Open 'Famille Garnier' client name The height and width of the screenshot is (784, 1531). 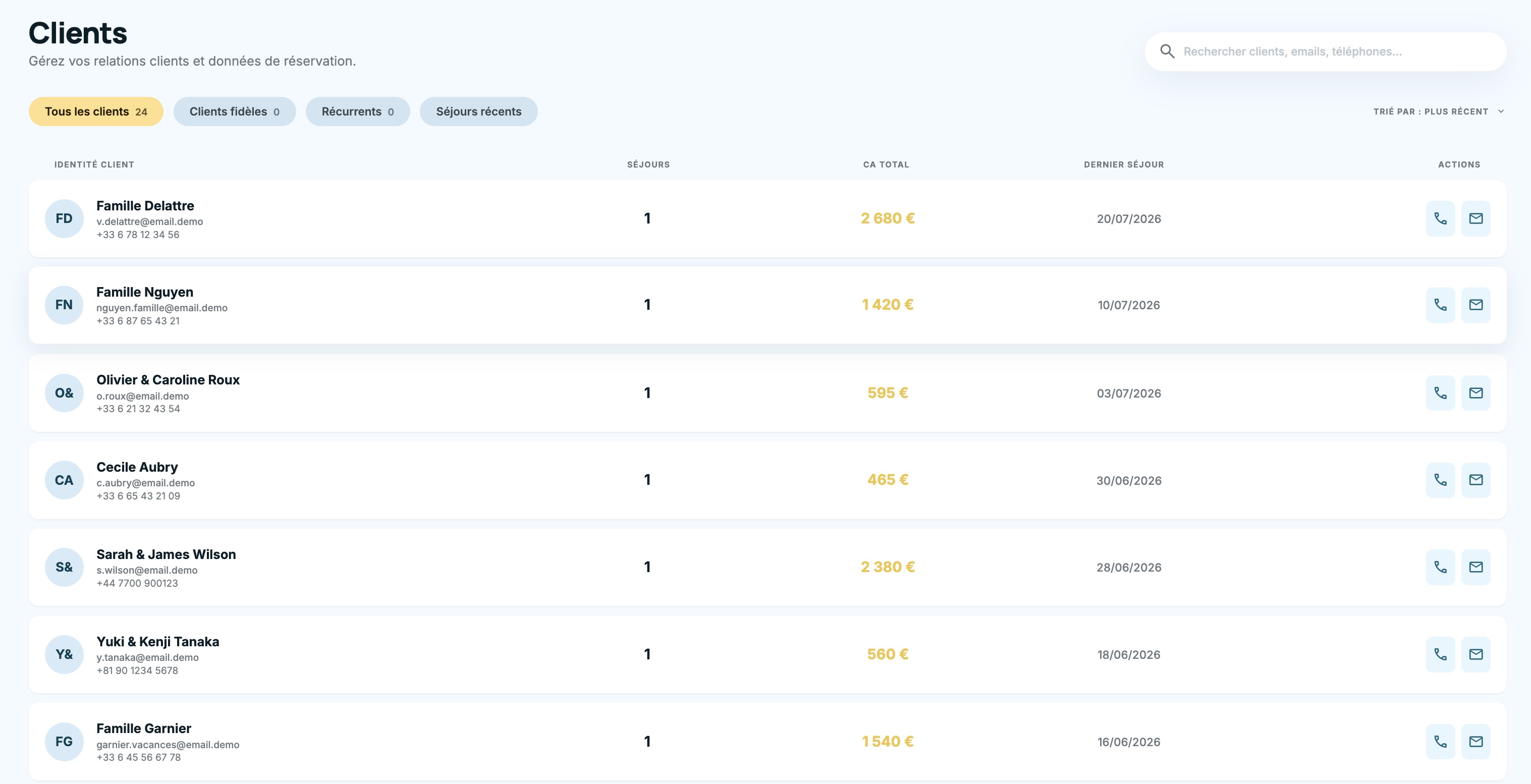(143, 729)
